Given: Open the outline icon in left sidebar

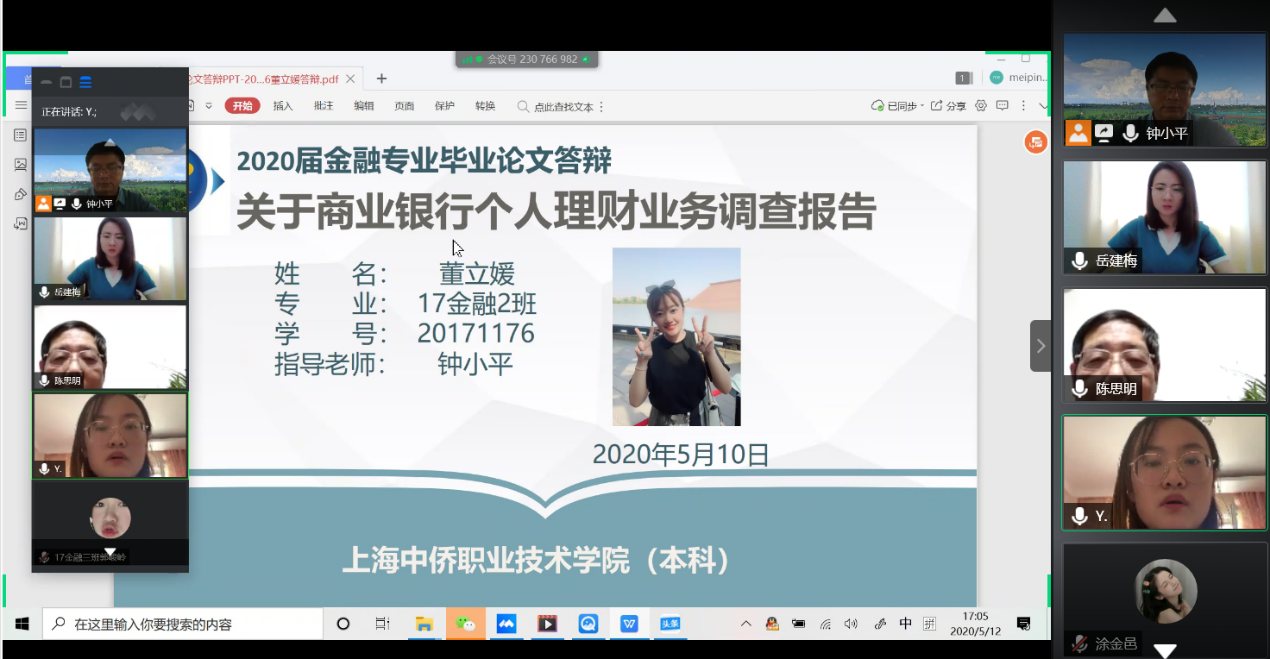Looking at the screenshot, I should pyautogui.click(x=20, y=135).
